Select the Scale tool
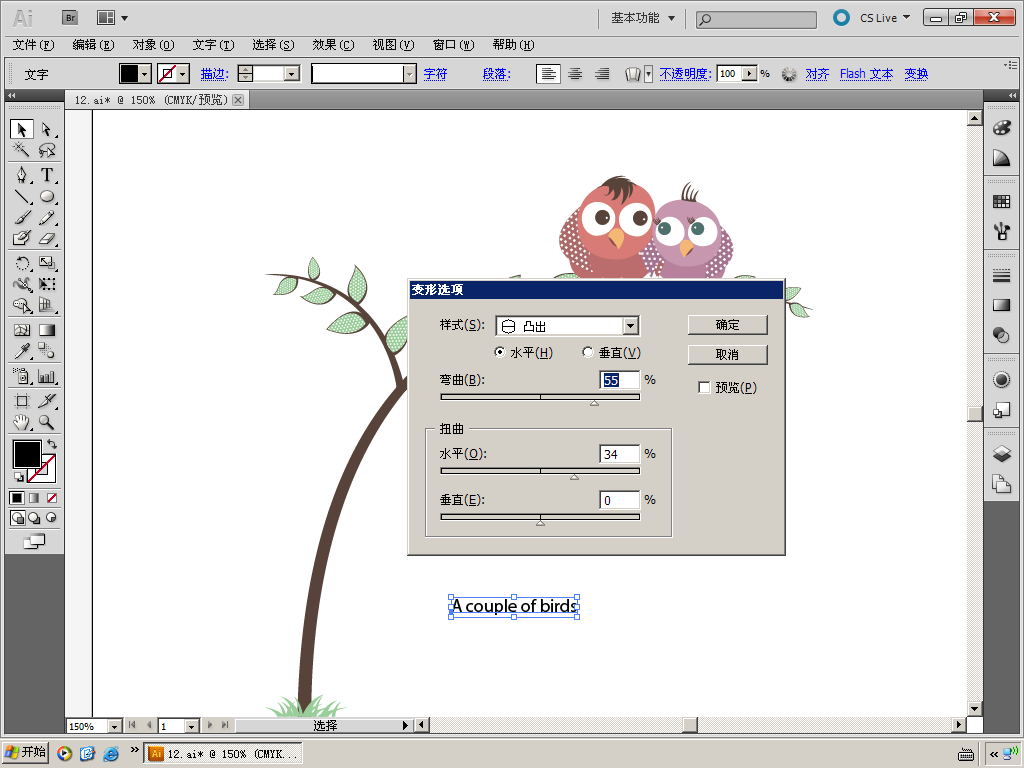The width and height of the screenshot is (1024, 768). [x=46, y=263]
